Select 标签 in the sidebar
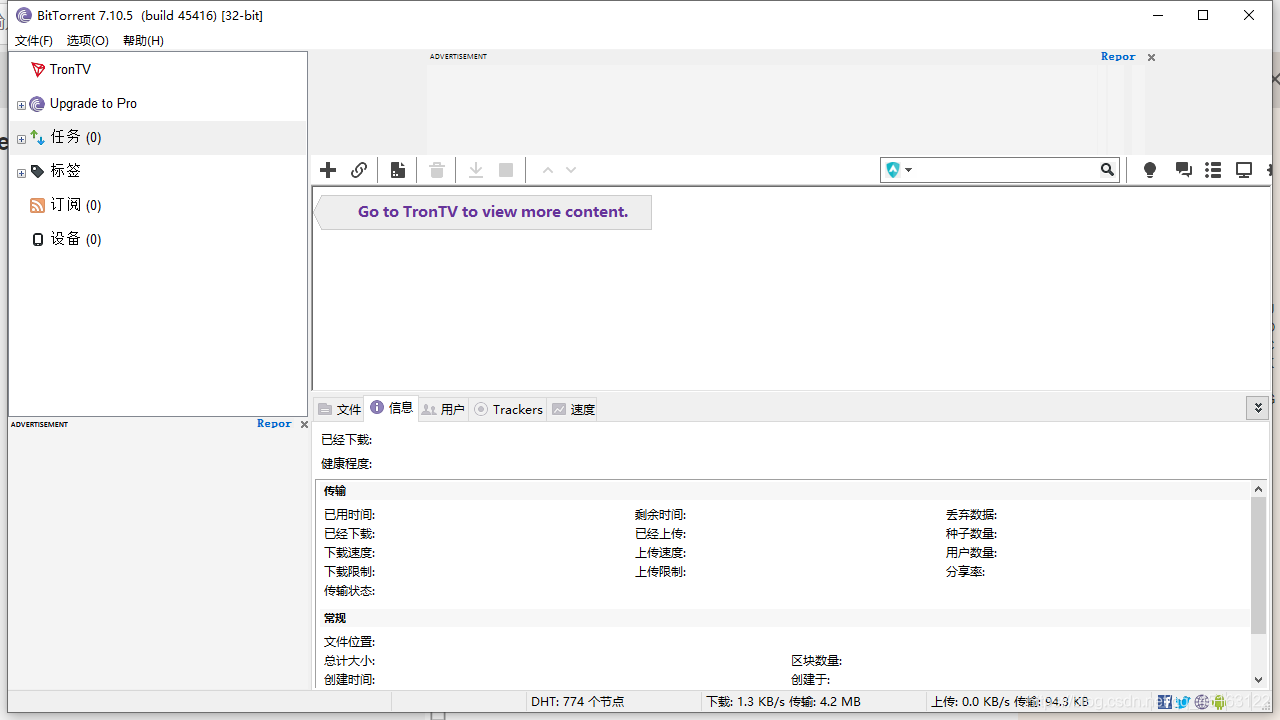 158,171
